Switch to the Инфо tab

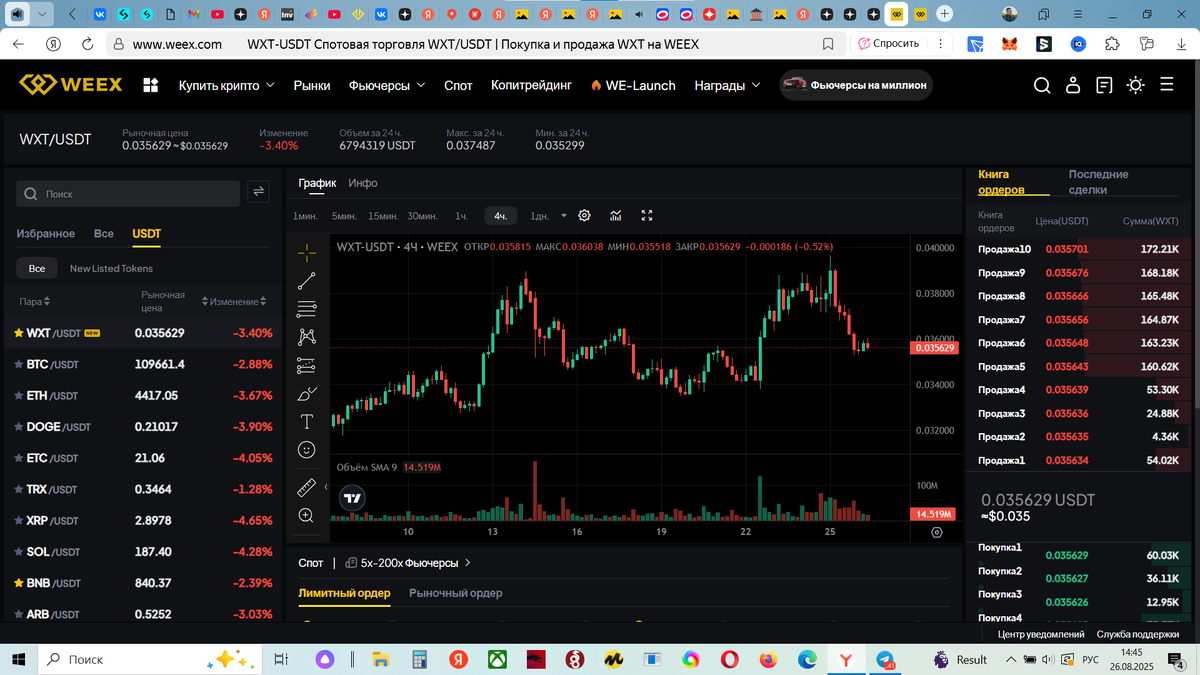pos(363,183)
